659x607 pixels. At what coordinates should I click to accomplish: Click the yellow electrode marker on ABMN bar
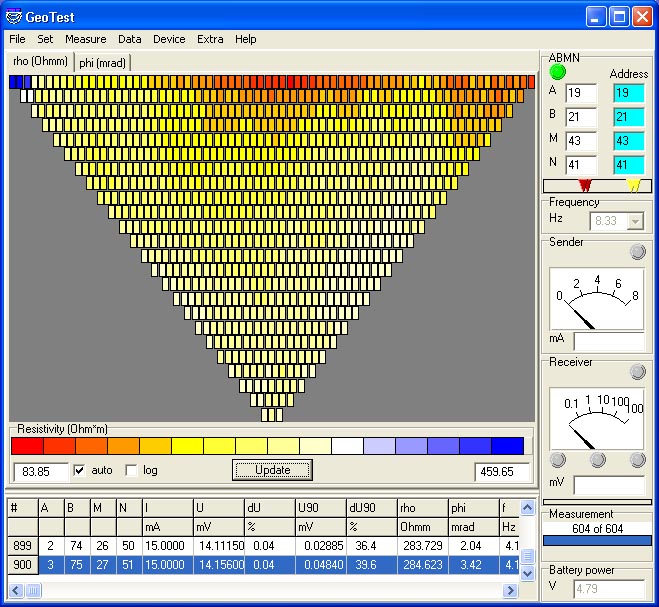click(633, 185)
